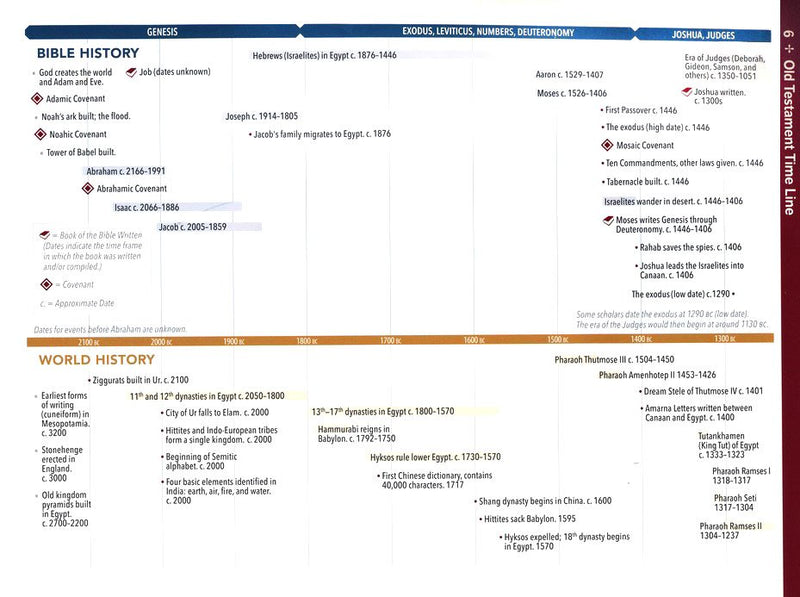This screenshot has width=800, height=597.
Task: Select the 1800 BC mark on timeline
Action: coord(306,342)
